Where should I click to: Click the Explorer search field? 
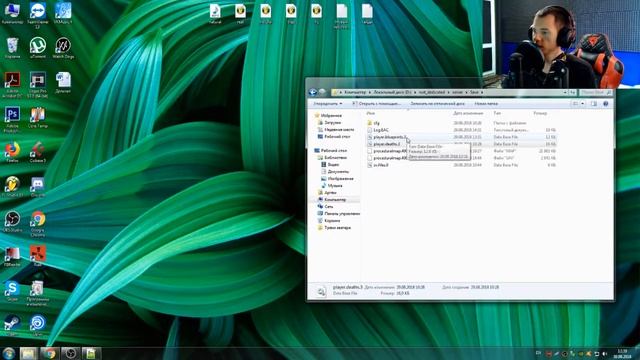(595, 92)
